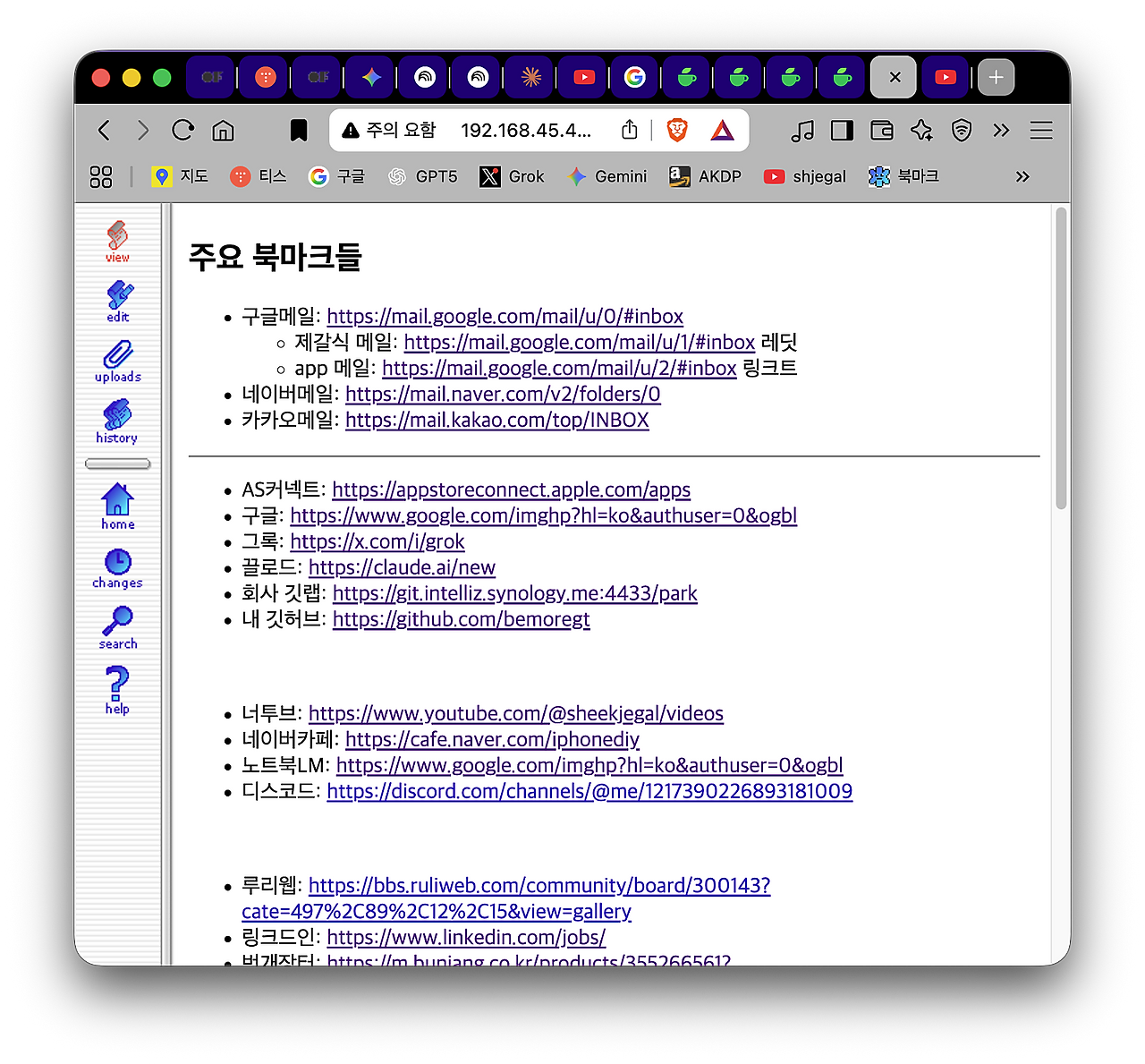Open the x.com/i/grok link
This screenshot has height=1064, width=1145.
tap(377, 542)
